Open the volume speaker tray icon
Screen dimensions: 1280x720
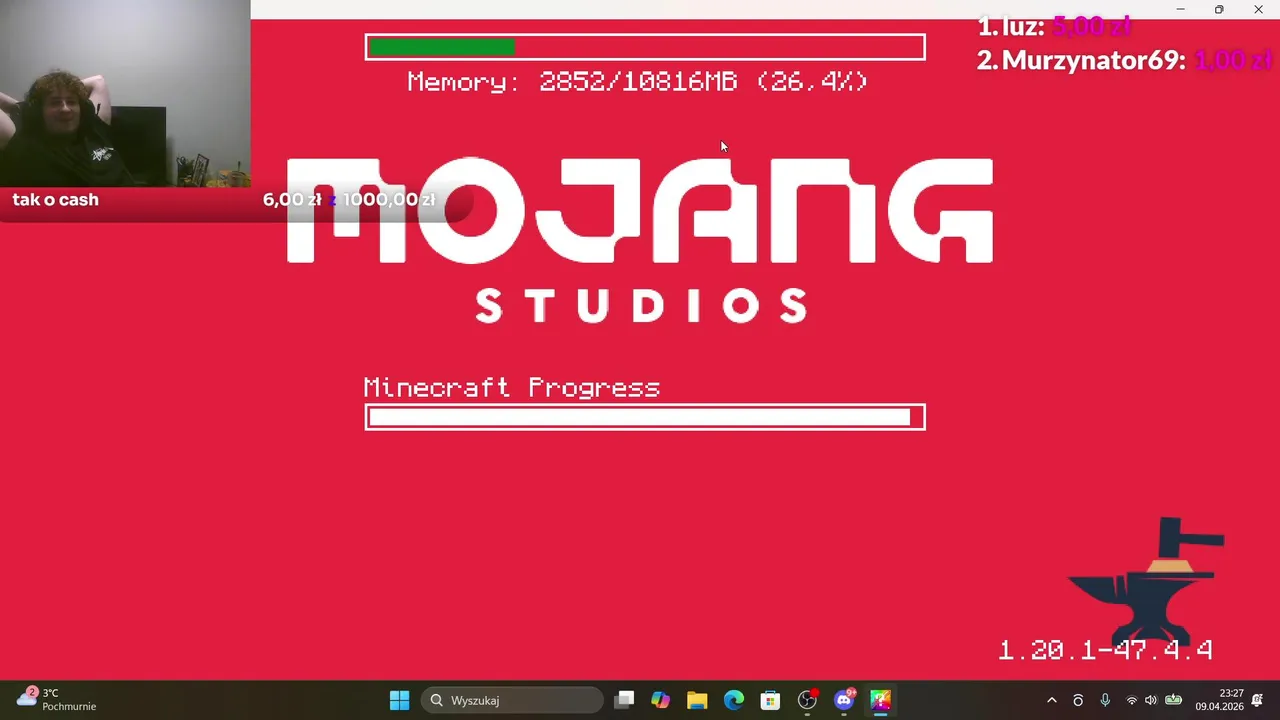click(1151, 700)
